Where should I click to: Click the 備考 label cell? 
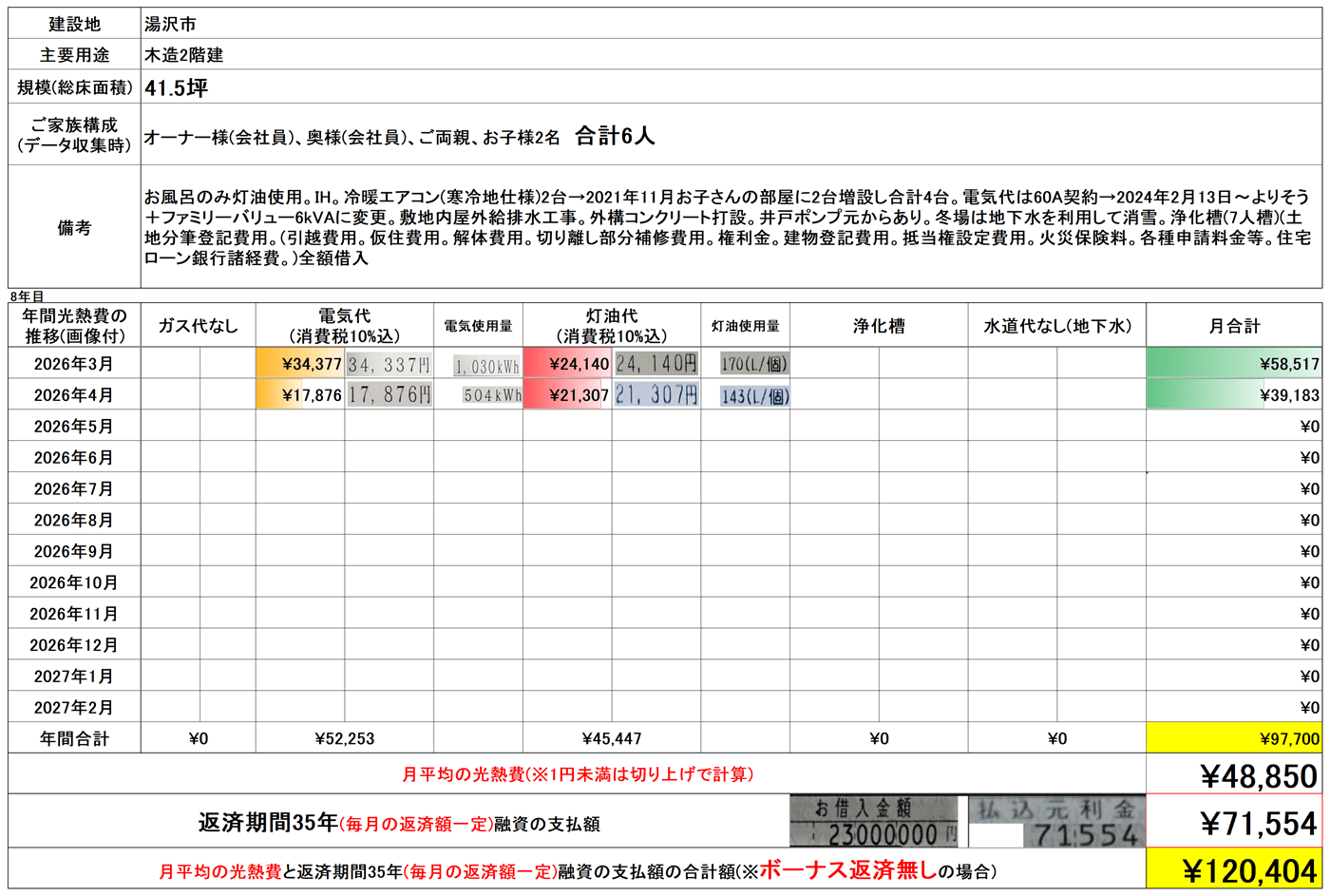[74, 227]
